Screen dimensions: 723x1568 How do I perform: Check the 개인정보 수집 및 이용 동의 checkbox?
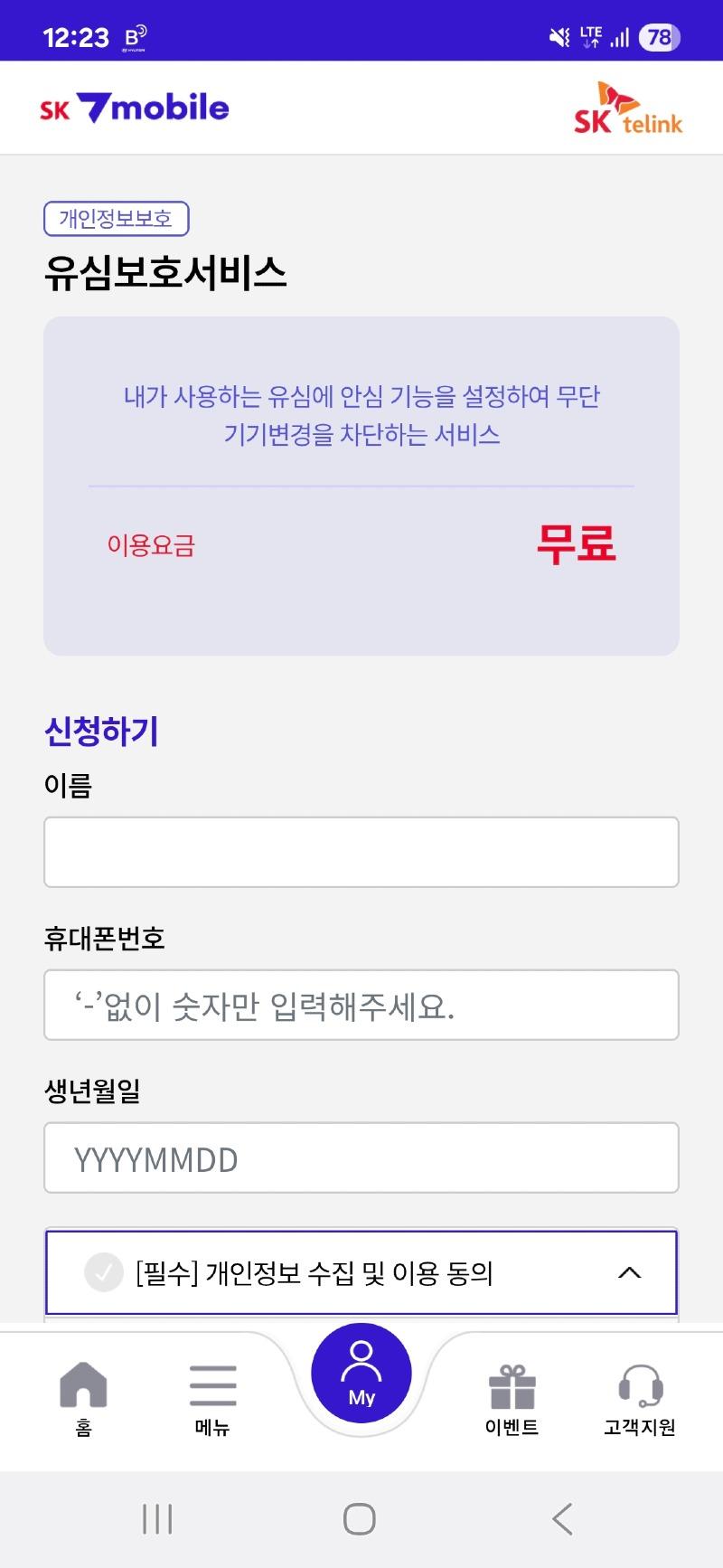click(x=104, y=1272)
